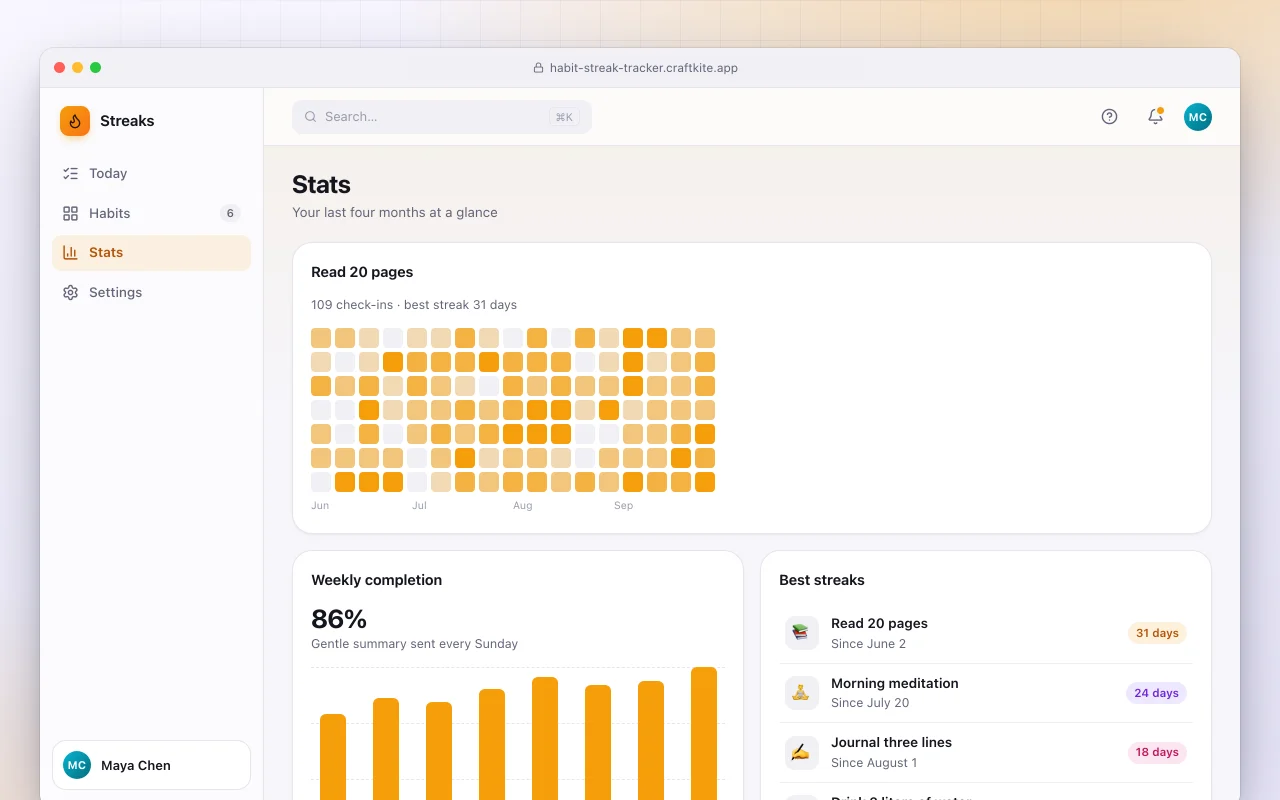Image resolution: width=1280 pixels, height=800 pixels.
Task: Open Maya Chen profile card
Action: click(151, 765)
